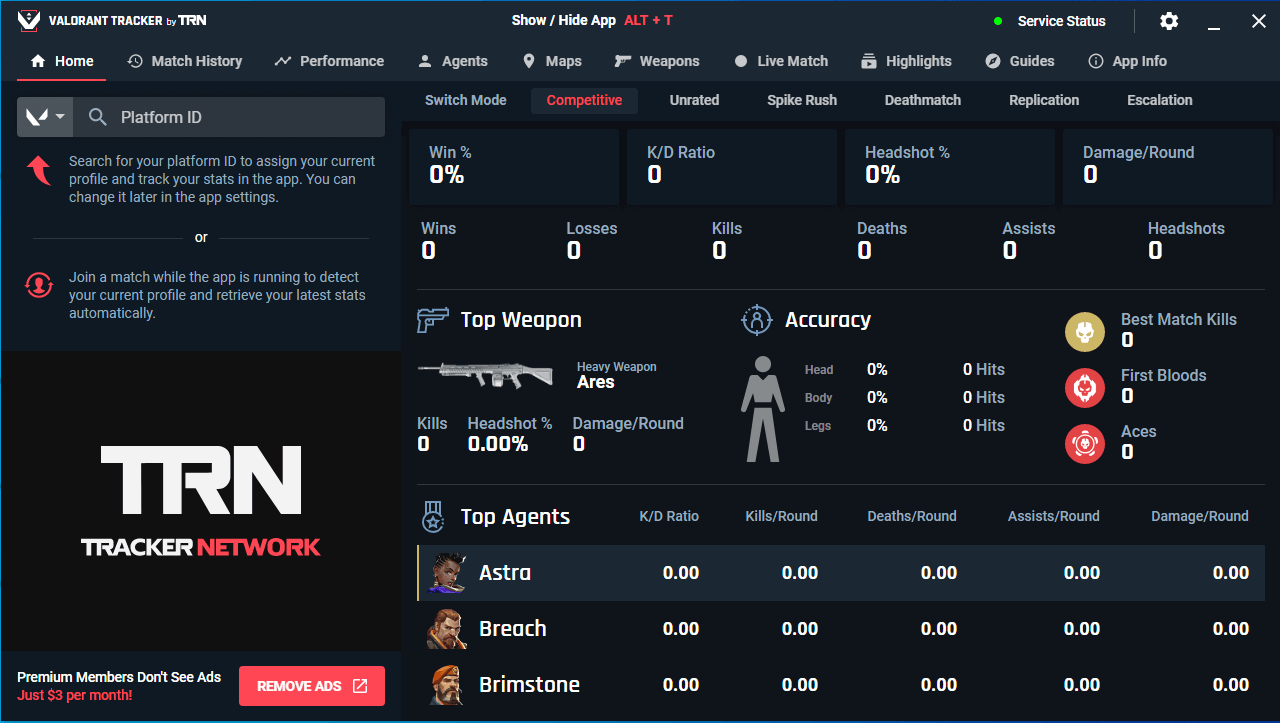Image resolution: width=1280 pixels, height=723 pixels.
Task: Click the Performance chart line icon
Action: click(283, 61)
